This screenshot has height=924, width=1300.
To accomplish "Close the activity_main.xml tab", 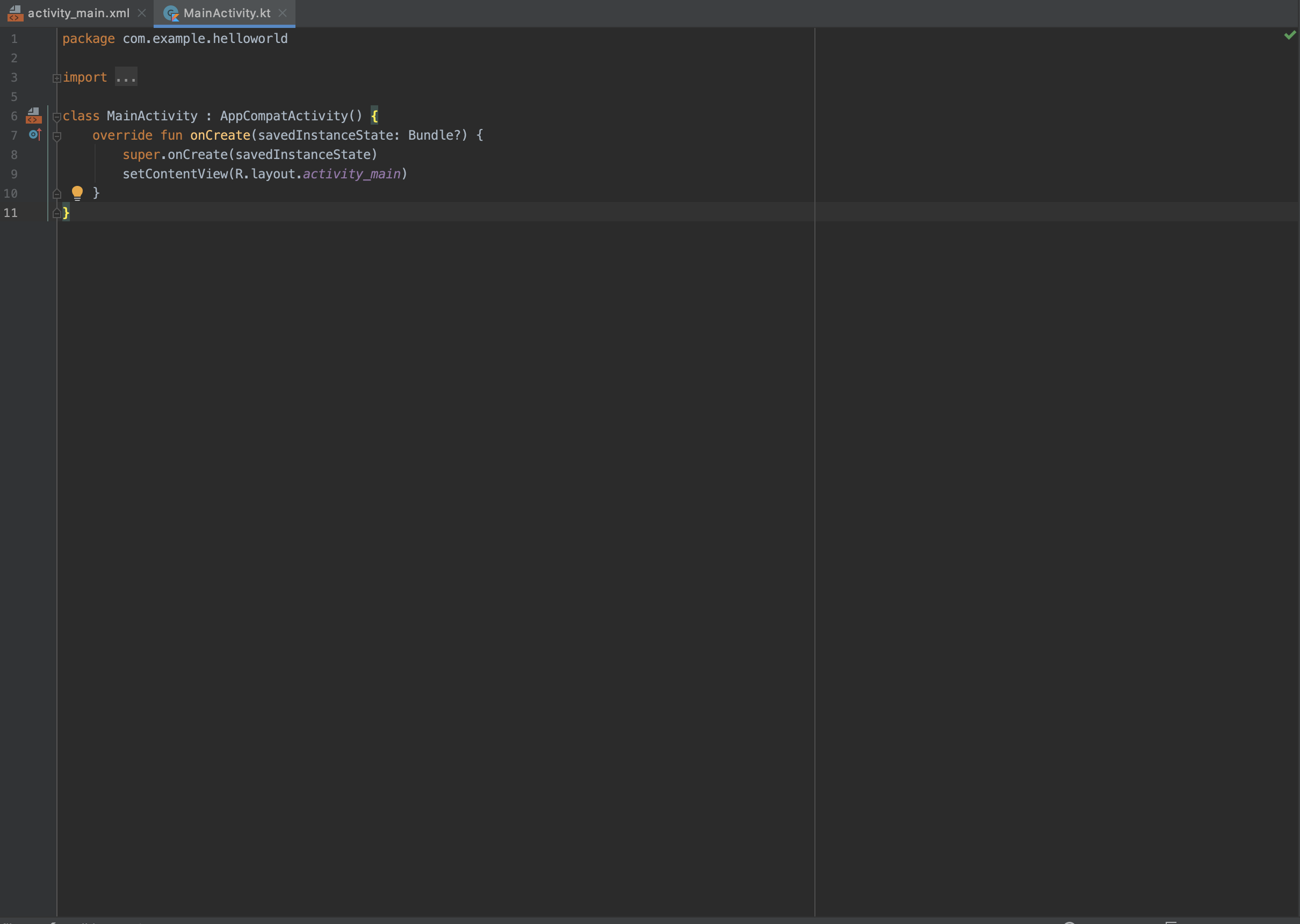I will tap(141, 13).
